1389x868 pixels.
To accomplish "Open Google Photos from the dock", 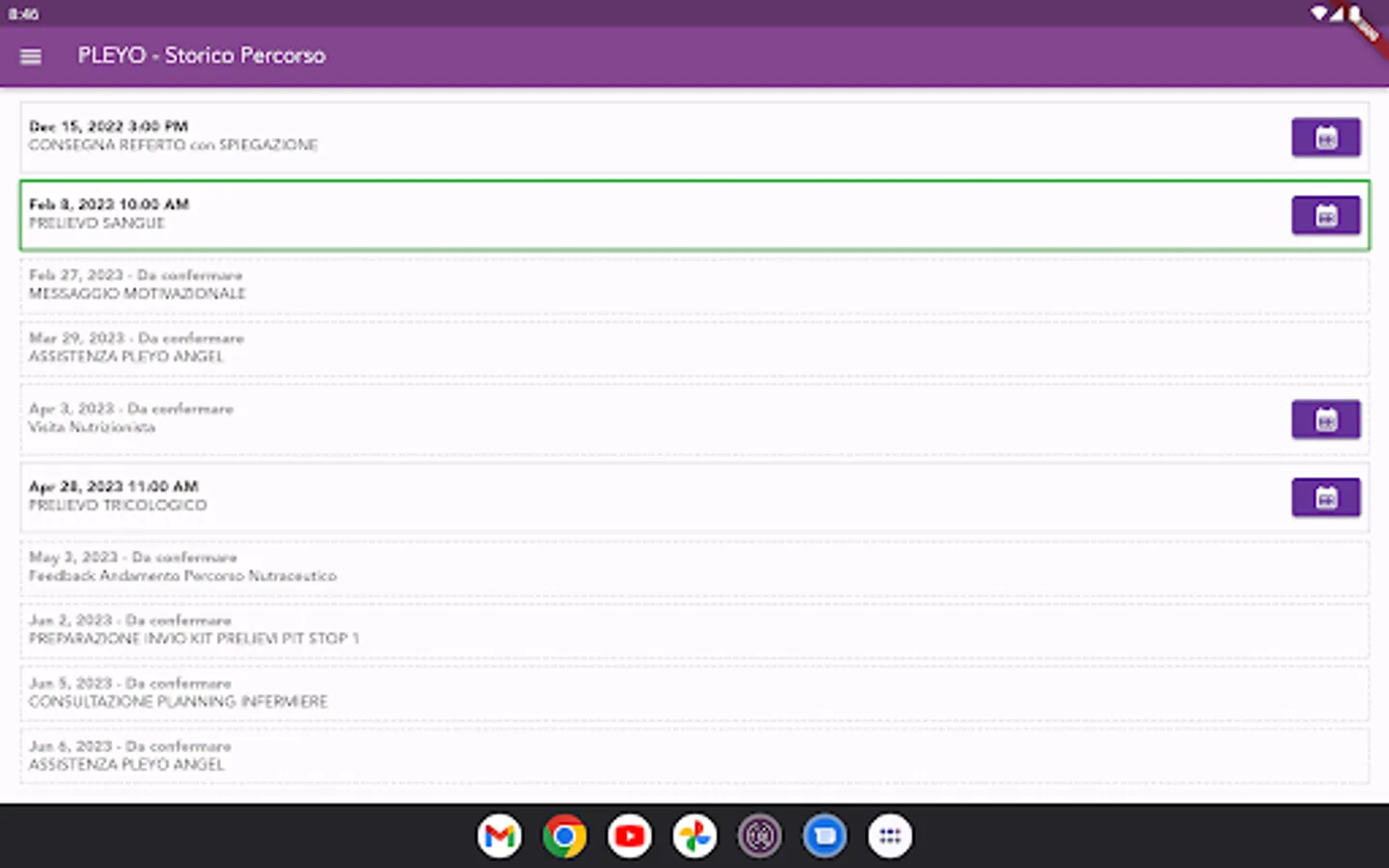I will (694, 836).
